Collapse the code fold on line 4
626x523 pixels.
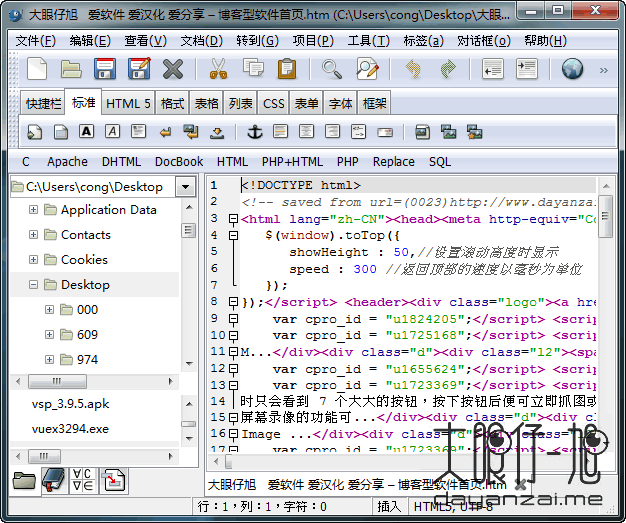[233, 236]
